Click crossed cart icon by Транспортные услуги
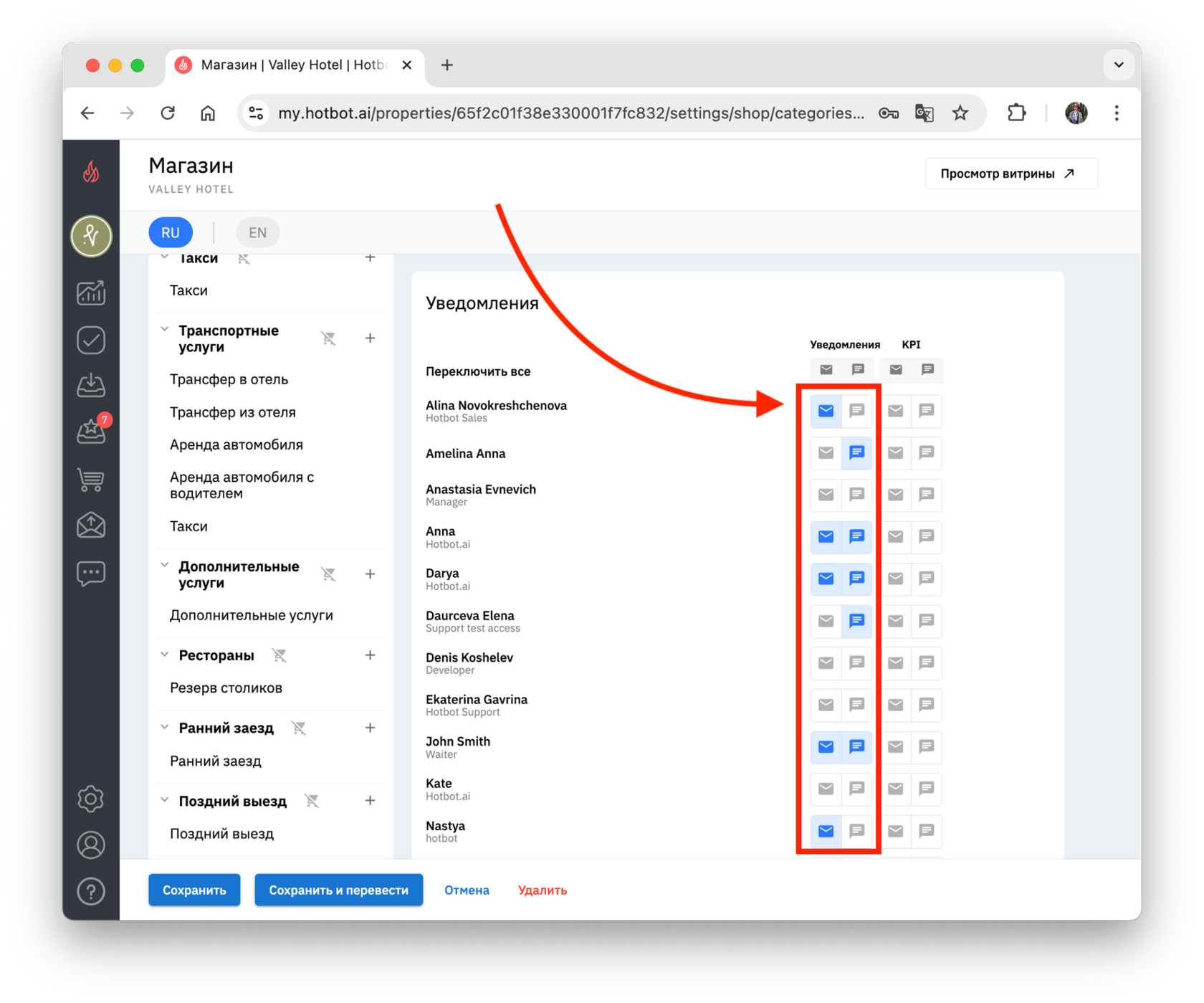 click(x=328, y=338)
